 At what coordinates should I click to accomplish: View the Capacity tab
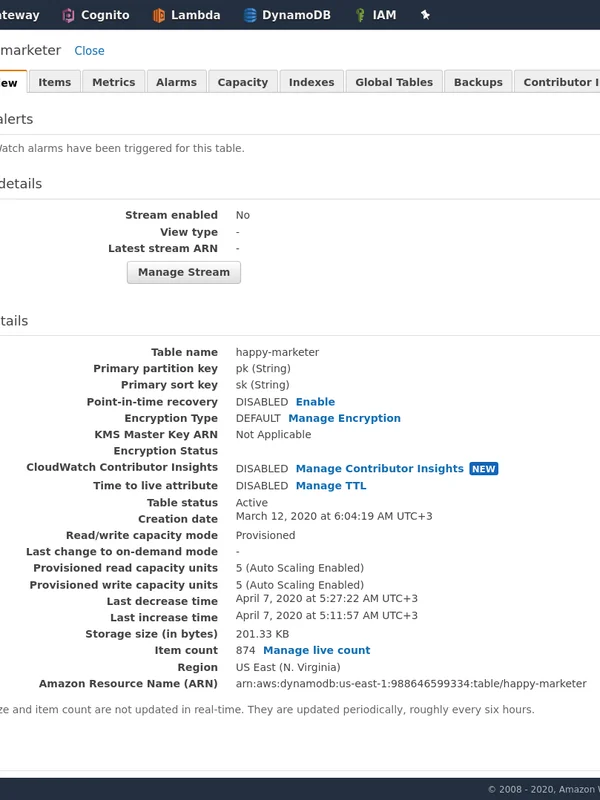[x=242, y=82]
